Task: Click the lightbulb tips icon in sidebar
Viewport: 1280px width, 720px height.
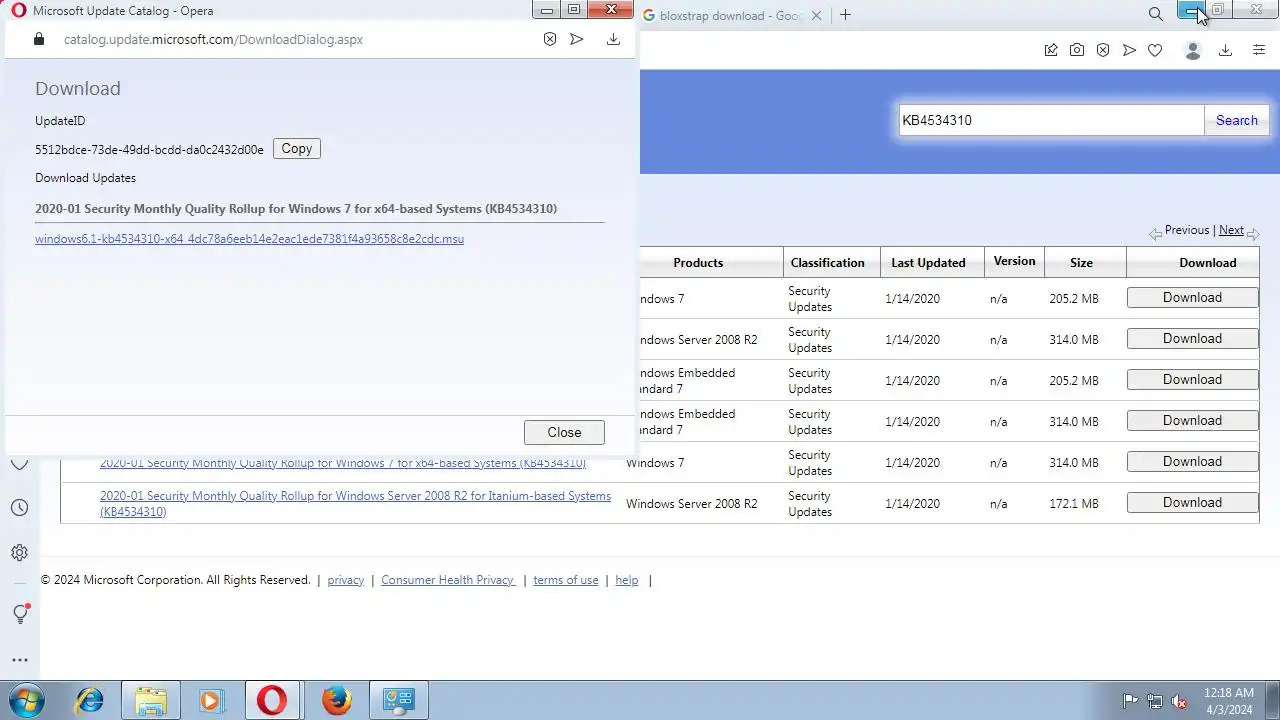Action: pos(20,614)
